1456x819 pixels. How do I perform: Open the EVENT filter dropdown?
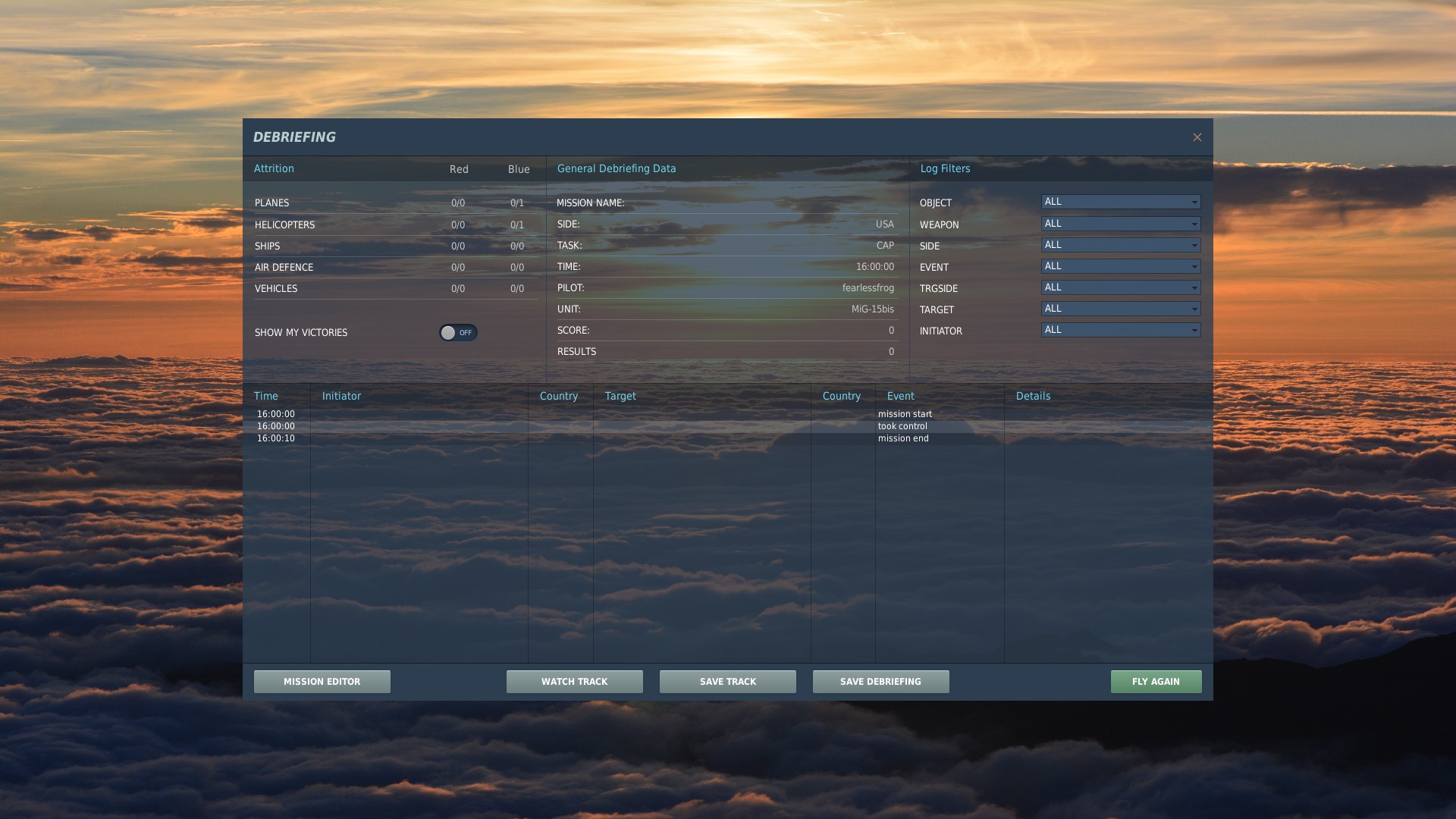(x=1120, y=266)
